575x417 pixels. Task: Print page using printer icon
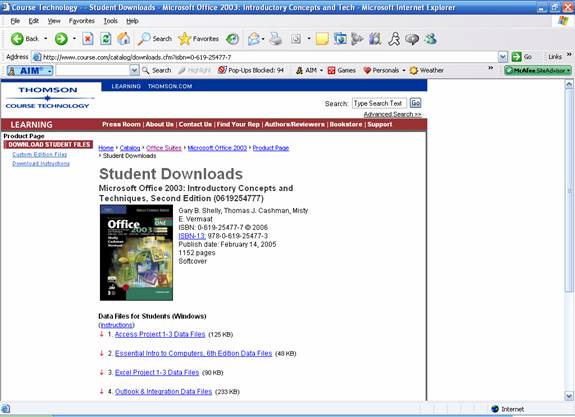275,39
